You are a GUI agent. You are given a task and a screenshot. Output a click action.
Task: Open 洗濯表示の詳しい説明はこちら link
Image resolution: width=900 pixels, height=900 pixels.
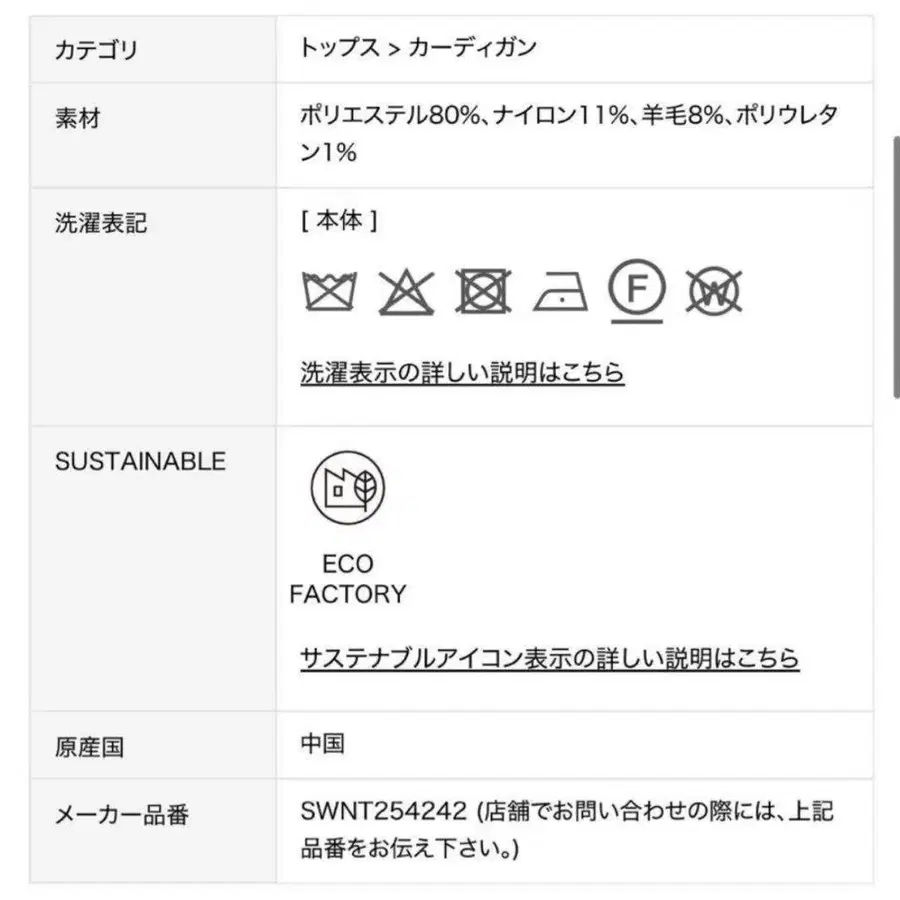(x=462, y=373)
